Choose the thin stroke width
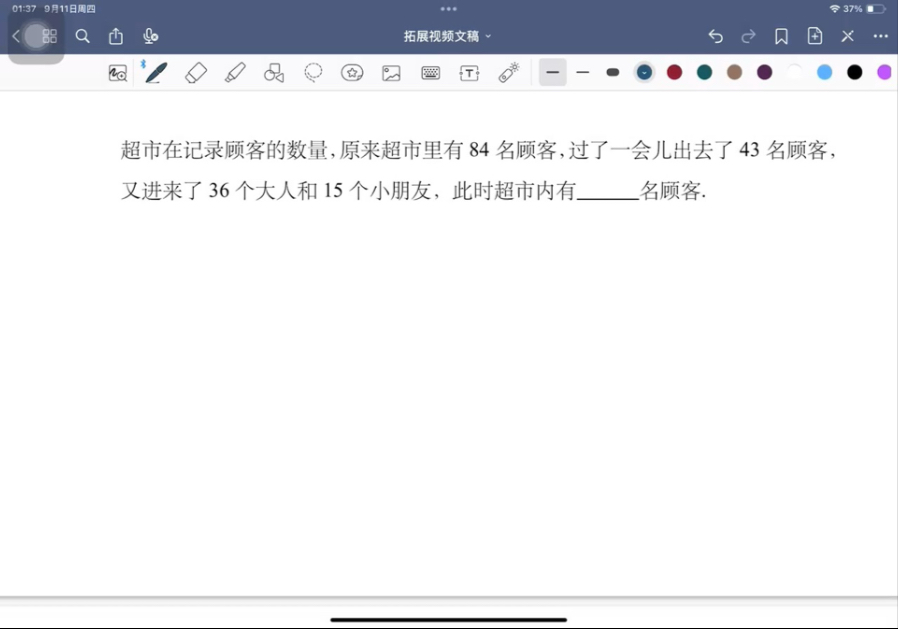This screenshot has width=898, height=629. (x=582, y=72)
